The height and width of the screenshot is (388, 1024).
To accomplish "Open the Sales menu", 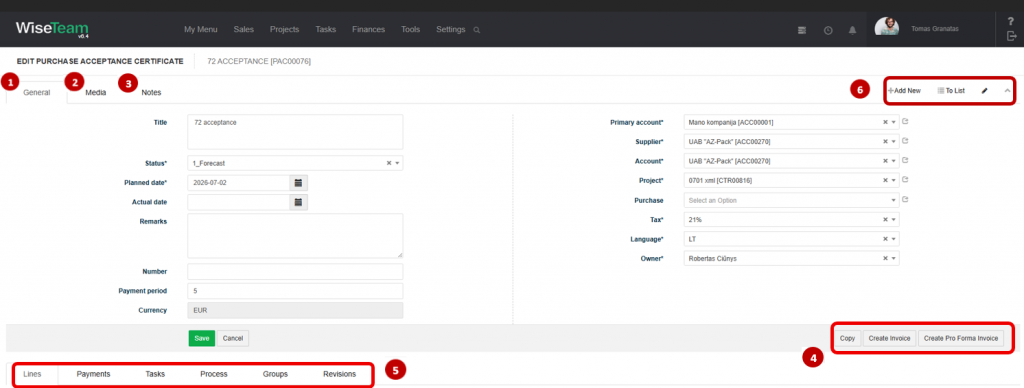I will coord(244,29).
